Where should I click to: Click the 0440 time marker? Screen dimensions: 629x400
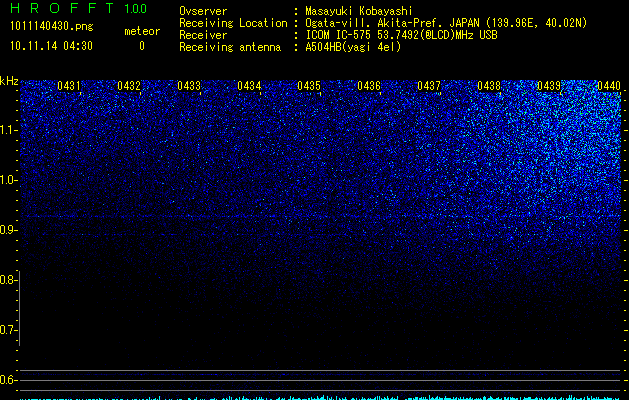(609, 85)
